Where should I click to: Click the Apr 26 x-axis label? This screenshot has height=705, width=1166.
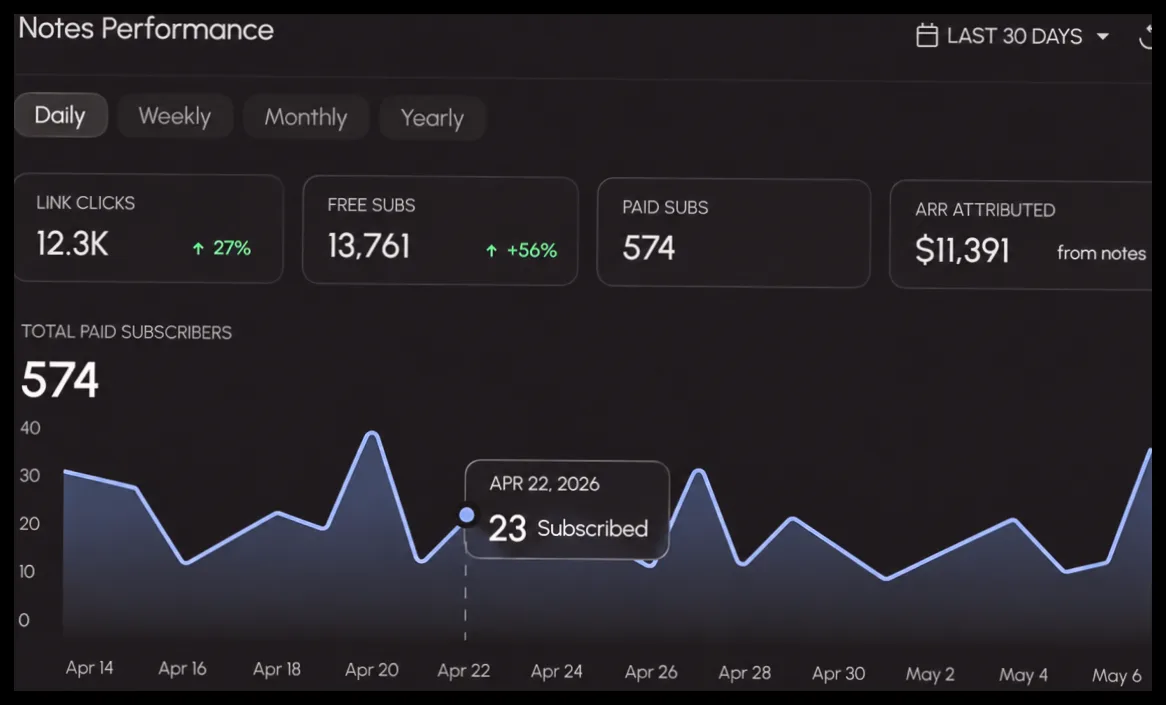(651, 672)
